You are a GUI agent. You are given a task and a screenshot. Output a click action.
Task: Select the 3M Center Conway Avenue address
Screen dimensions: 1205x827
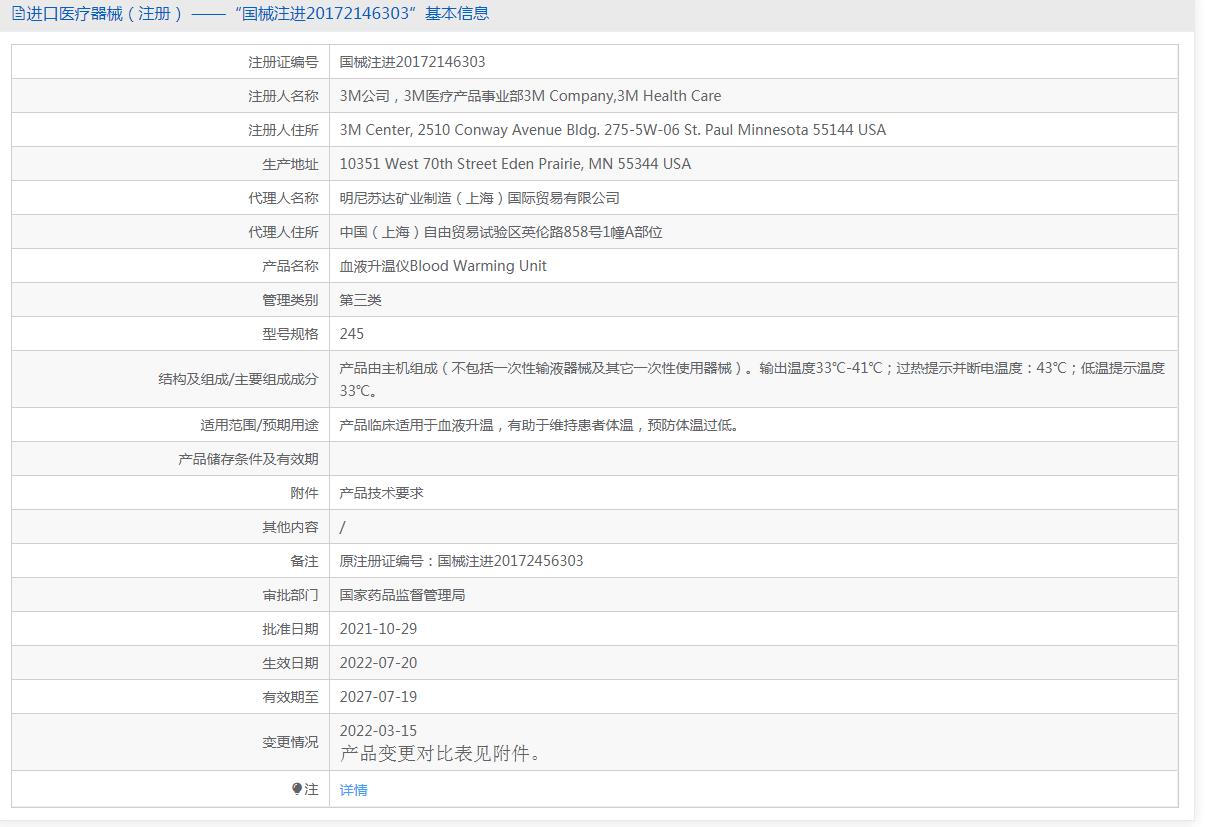point(613,130)
